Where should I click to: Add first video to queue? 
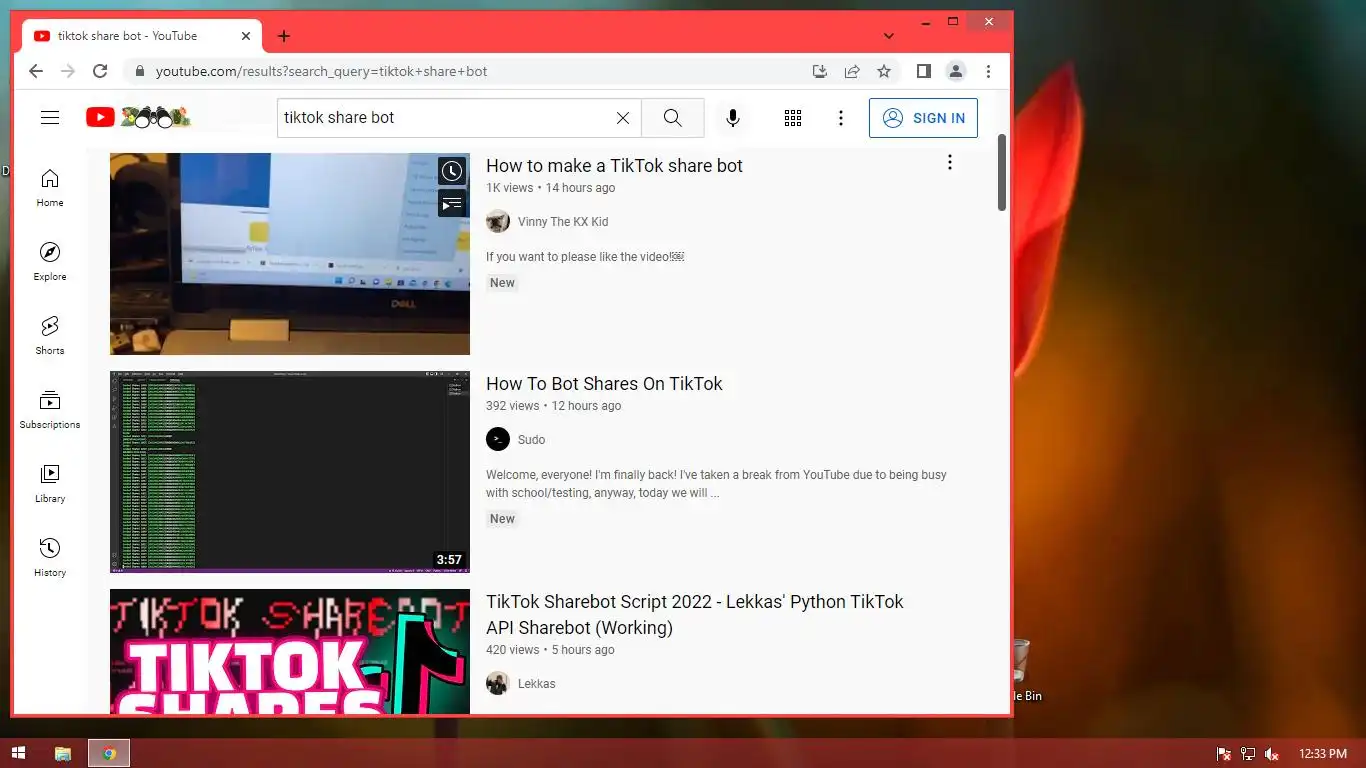452,204
